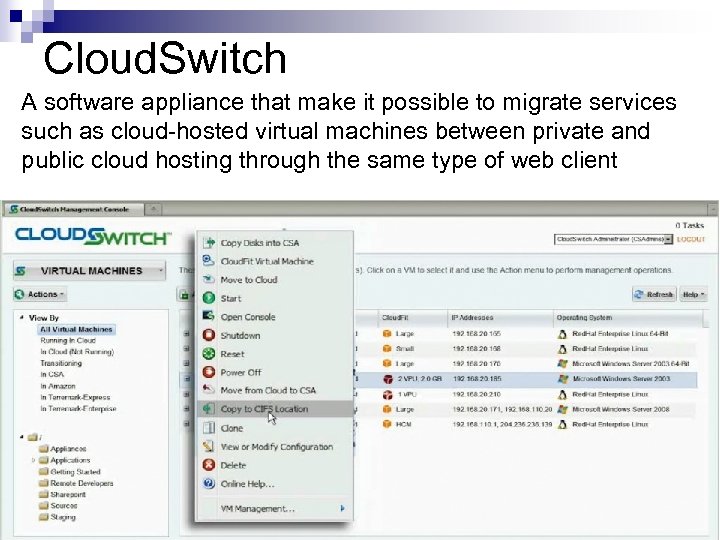
Task: Select the Running In Cloud filter
Action: [x=68, y=340]
